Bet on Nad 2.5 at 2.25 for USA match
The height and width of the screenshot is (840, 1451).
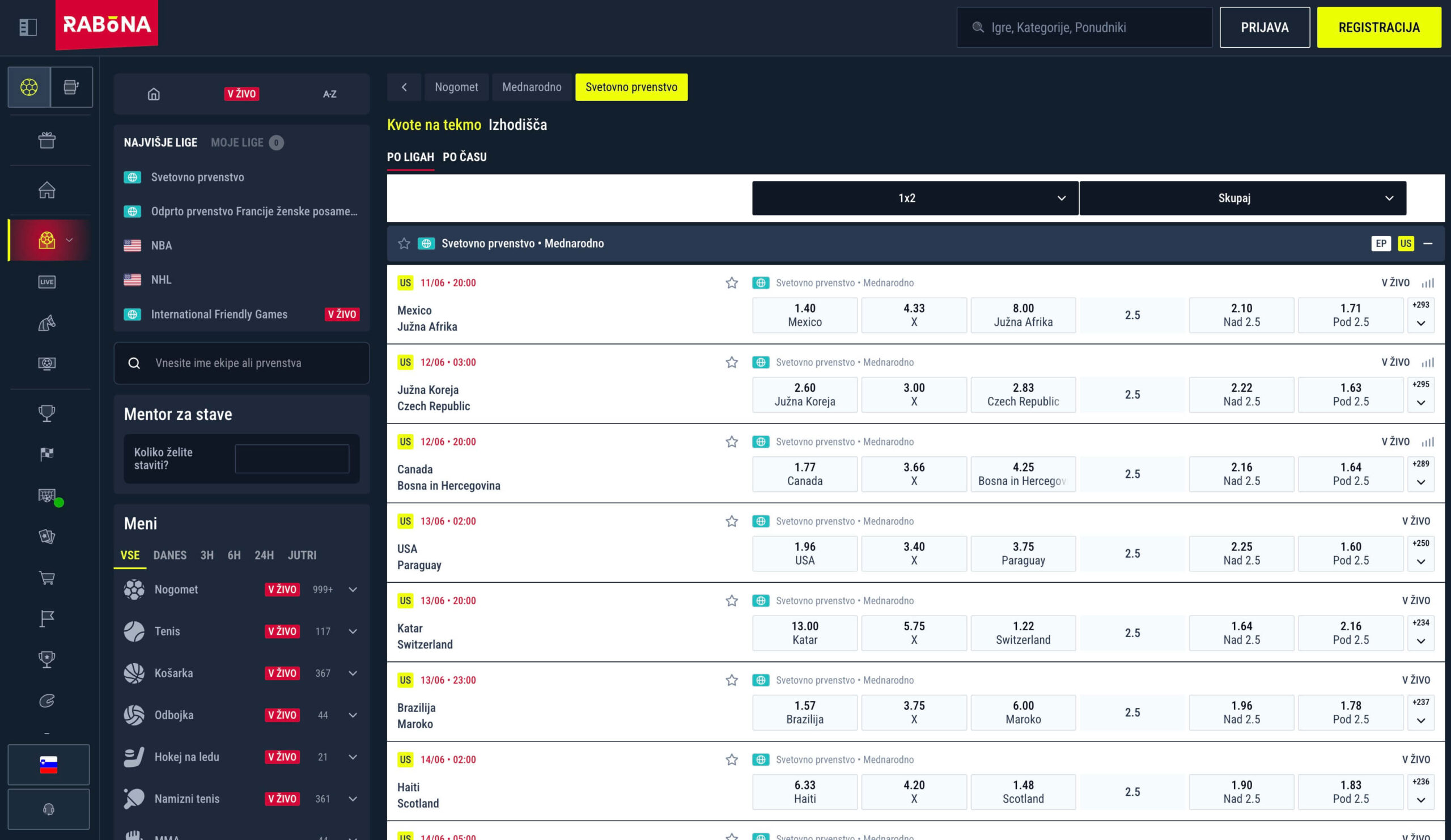(x=1241, y=553)
